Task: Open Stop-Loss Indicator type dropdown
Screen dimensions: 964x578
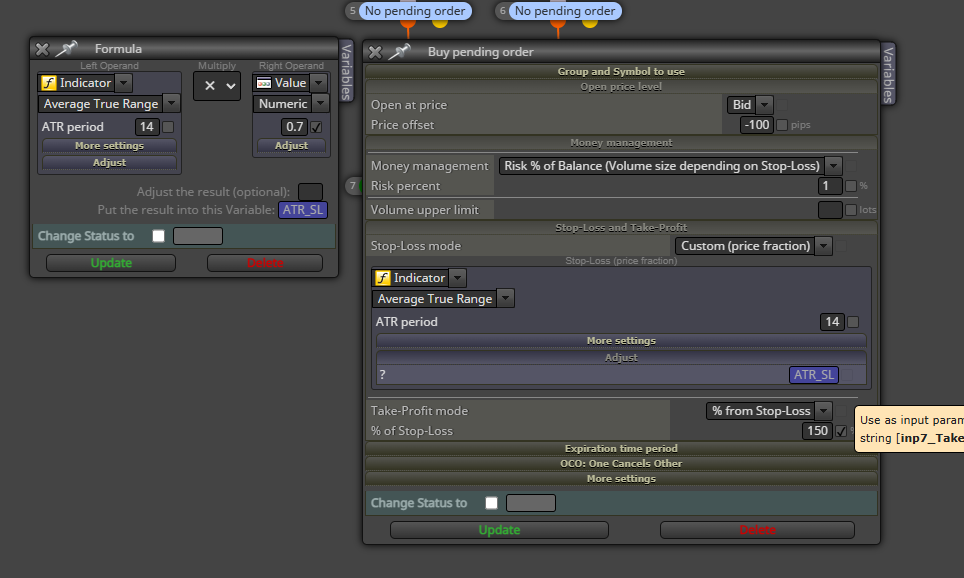Action: tap(458, 278)
